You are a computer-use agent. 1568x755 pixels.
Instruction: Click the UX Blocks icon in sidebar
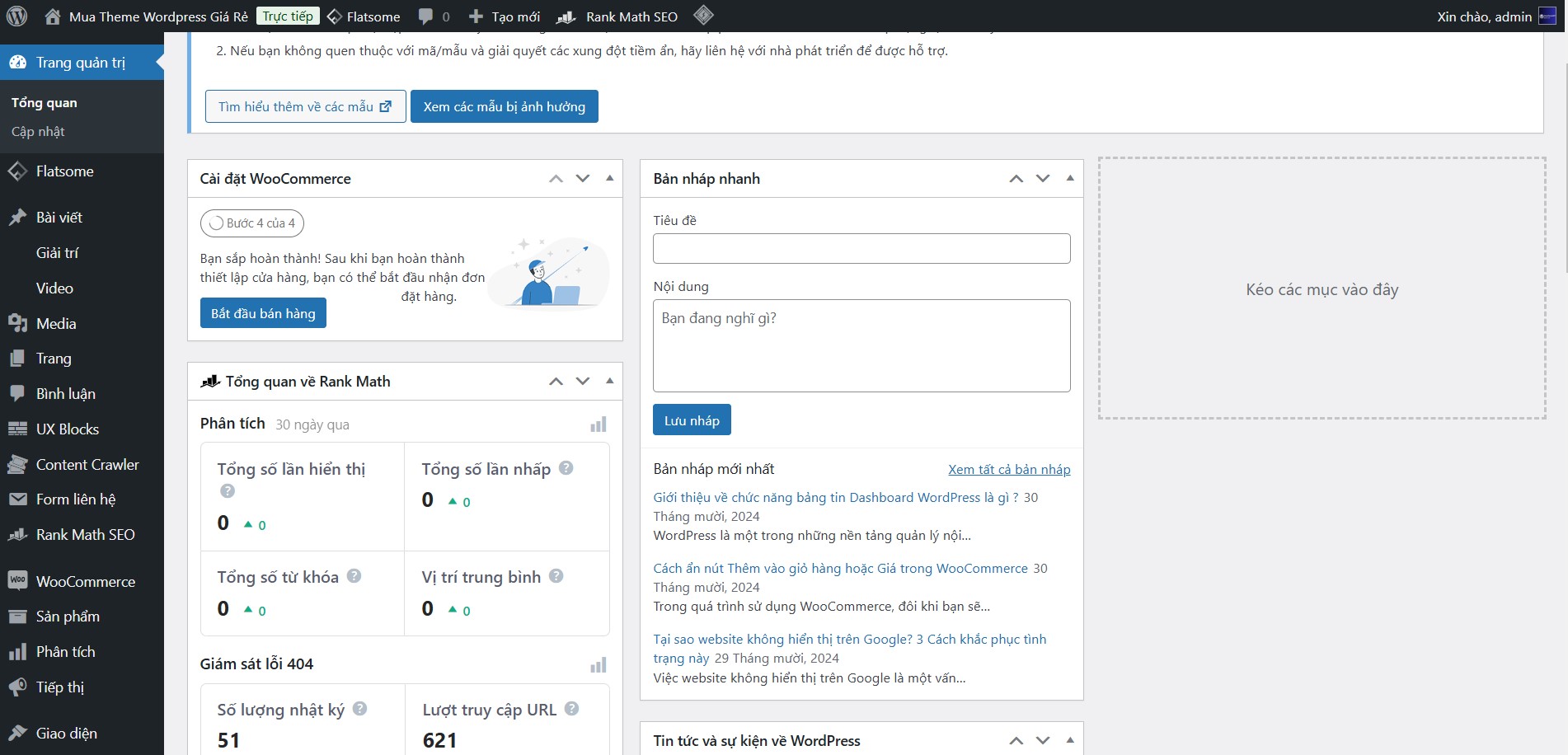(x=17, y=429)
